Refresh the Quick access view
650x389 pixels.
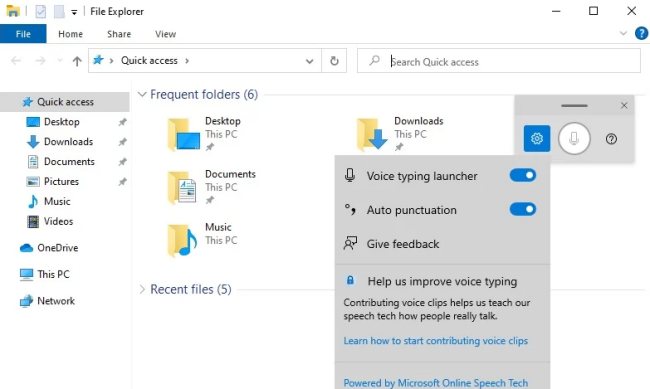(334, 61)
